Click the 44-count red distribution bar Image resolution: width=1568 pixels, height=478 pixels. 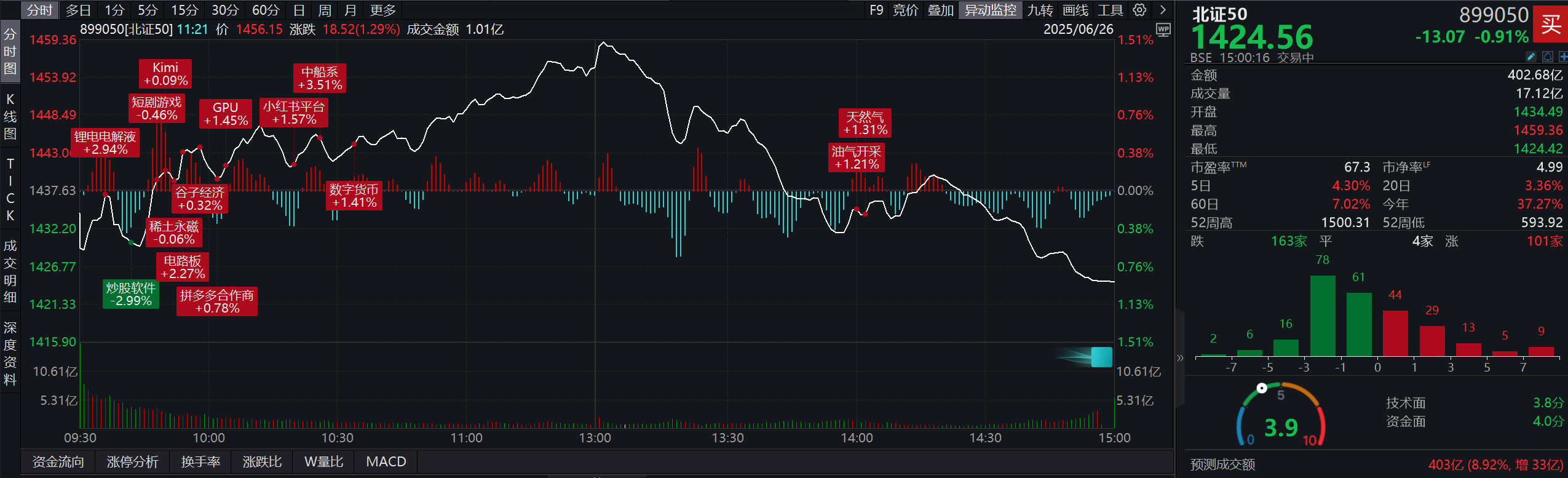pos(1395,333)
